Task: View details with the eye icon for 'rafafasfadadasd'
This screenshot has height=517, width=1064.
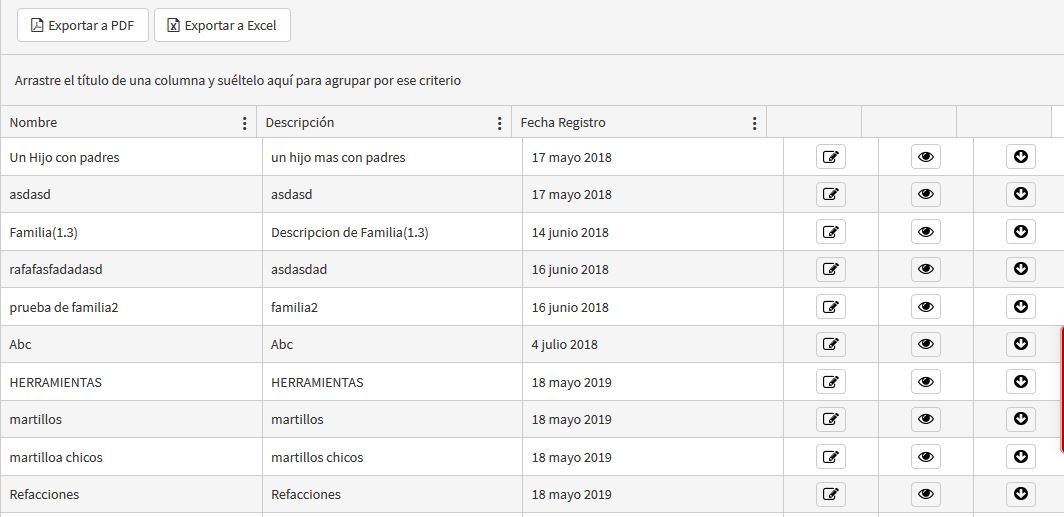Action: coord(925,269)
